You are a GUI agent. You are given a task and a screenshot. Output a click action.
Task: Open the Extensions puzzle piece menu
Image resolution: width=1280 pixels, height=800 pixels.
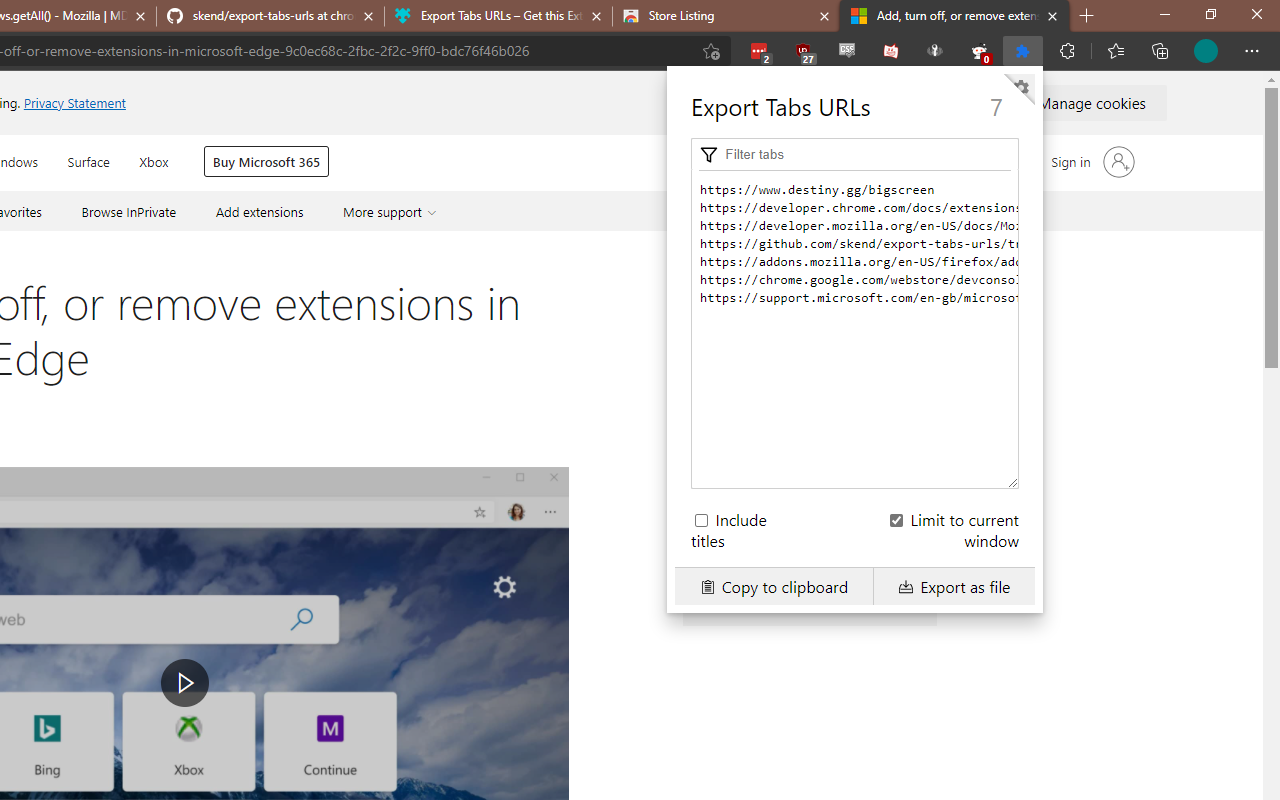(x=1067, y=51)
